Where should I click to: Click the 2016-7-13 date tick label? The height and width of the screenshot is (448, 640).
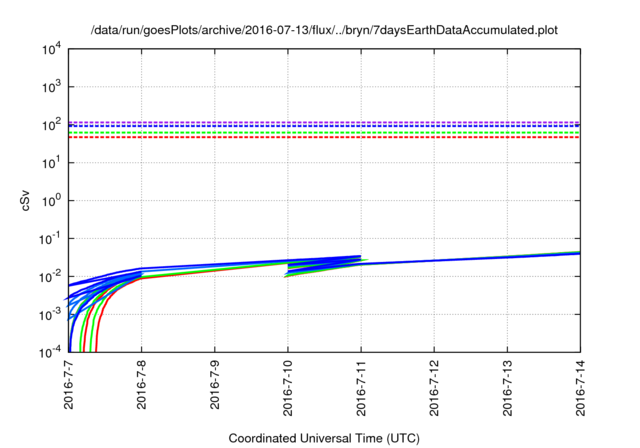(507, 393)
